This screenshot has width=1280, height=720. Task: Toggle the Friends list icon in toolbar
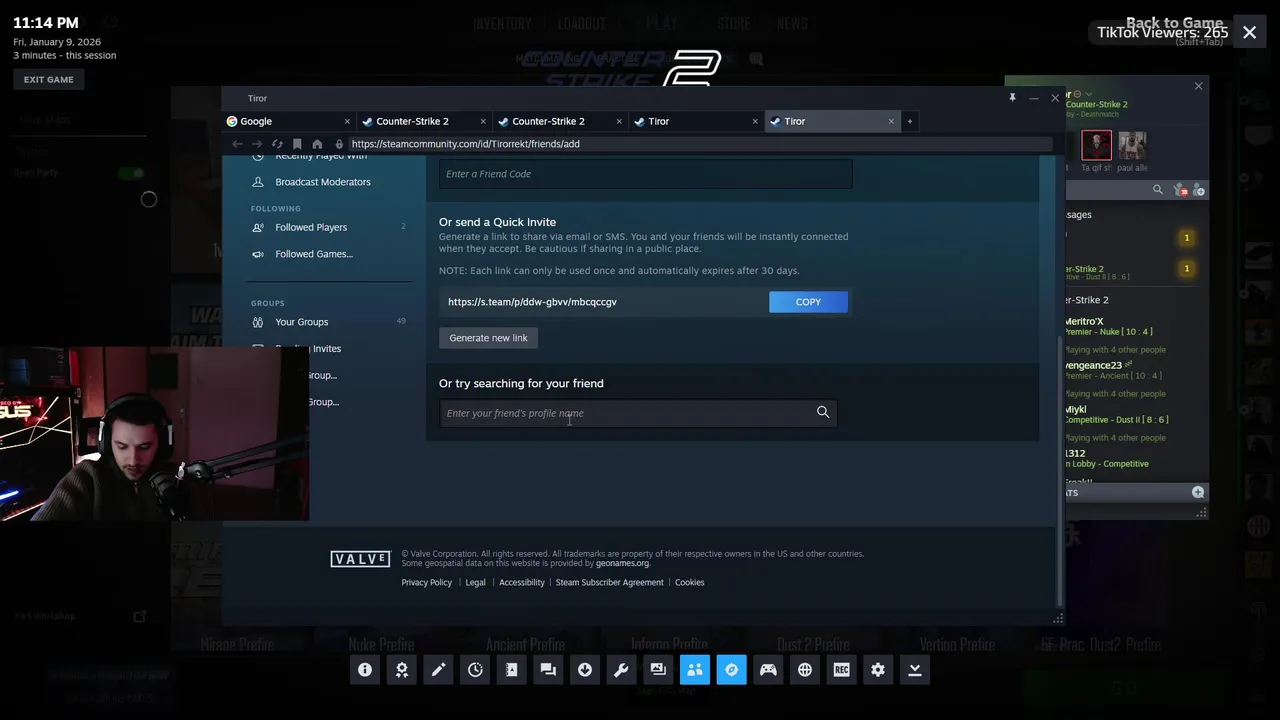[695, 670]
